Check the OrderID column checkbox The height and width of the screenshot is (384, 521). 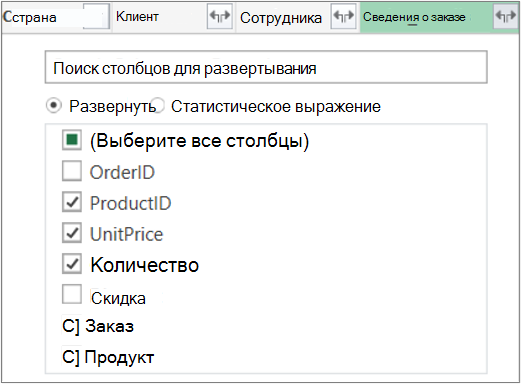click(x=72, y=171)
